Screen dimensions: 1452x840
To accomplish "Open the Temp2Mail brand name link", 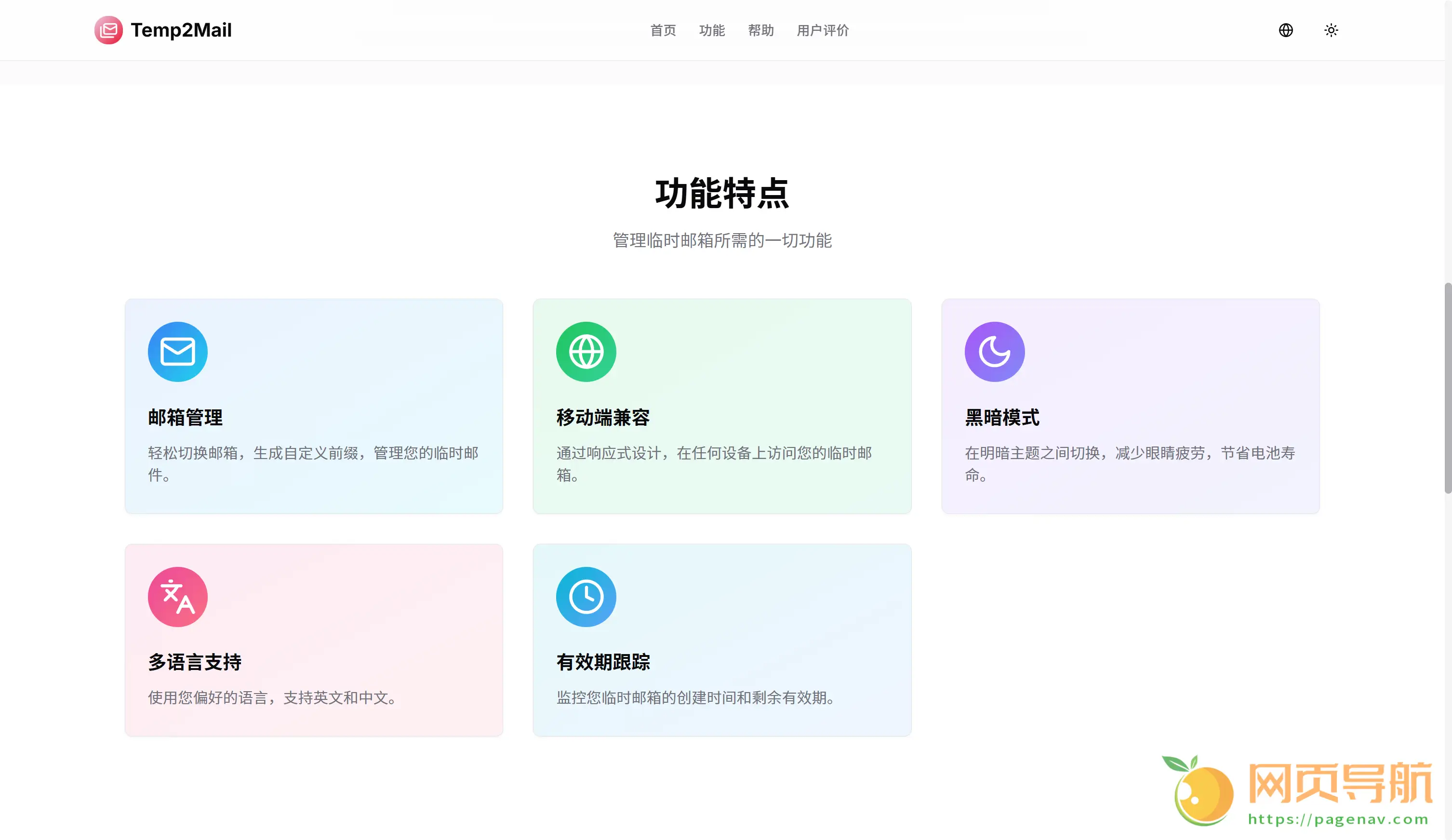I will pyautogui.click(x=181, y=30).
